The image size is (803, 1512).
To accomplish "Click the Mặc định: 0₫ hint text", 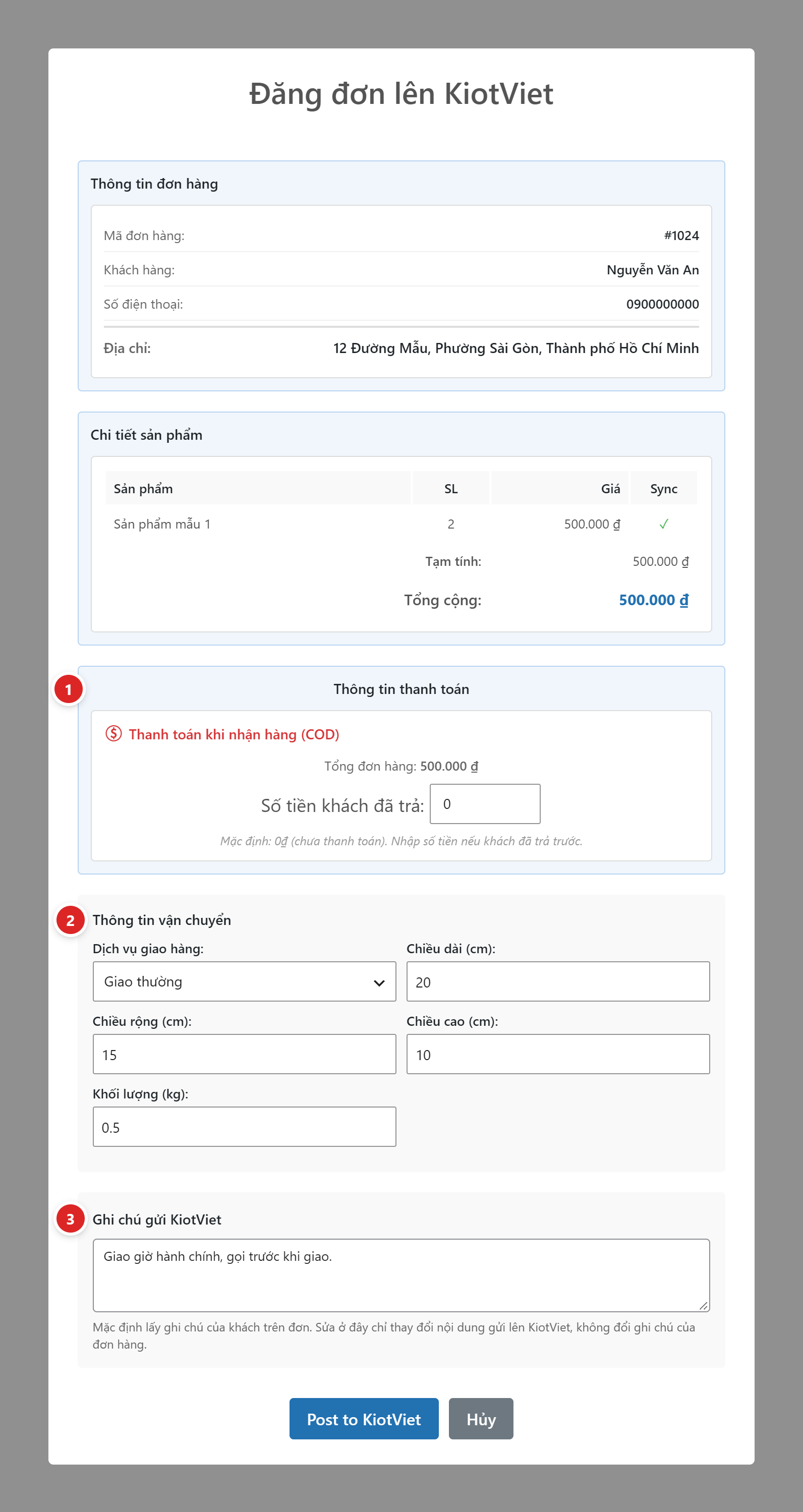I will click(401, 841).
